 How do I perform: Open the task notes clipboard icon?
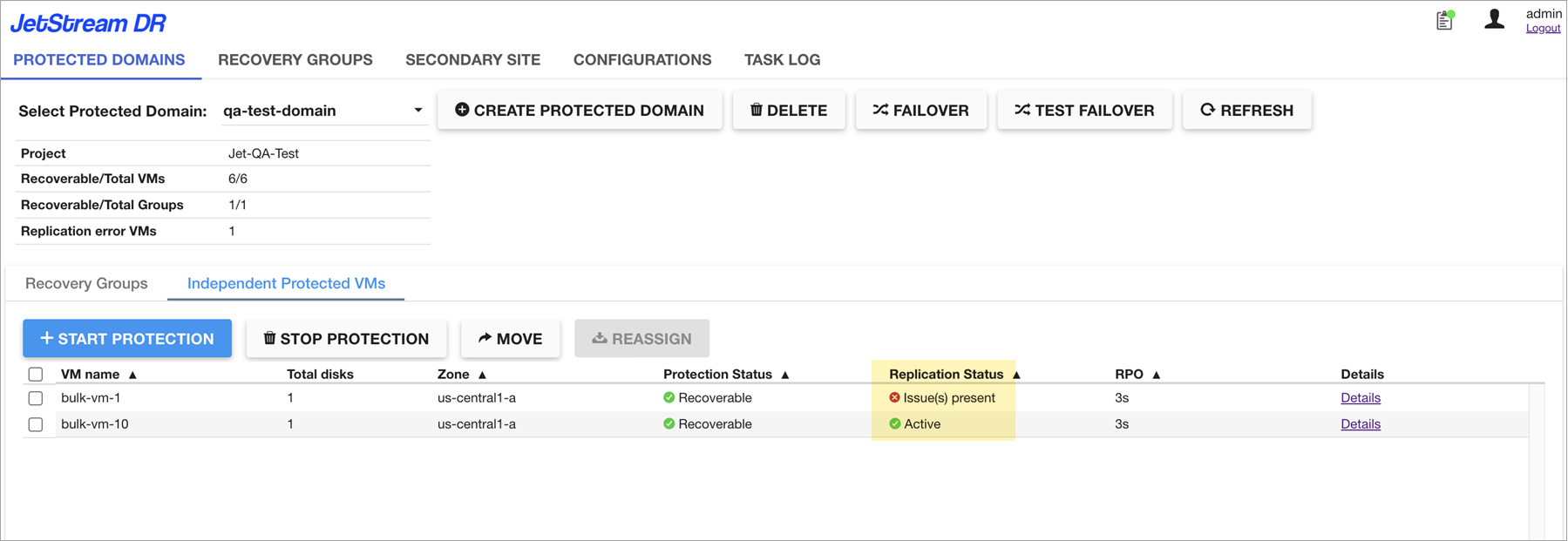[1445, 20]
